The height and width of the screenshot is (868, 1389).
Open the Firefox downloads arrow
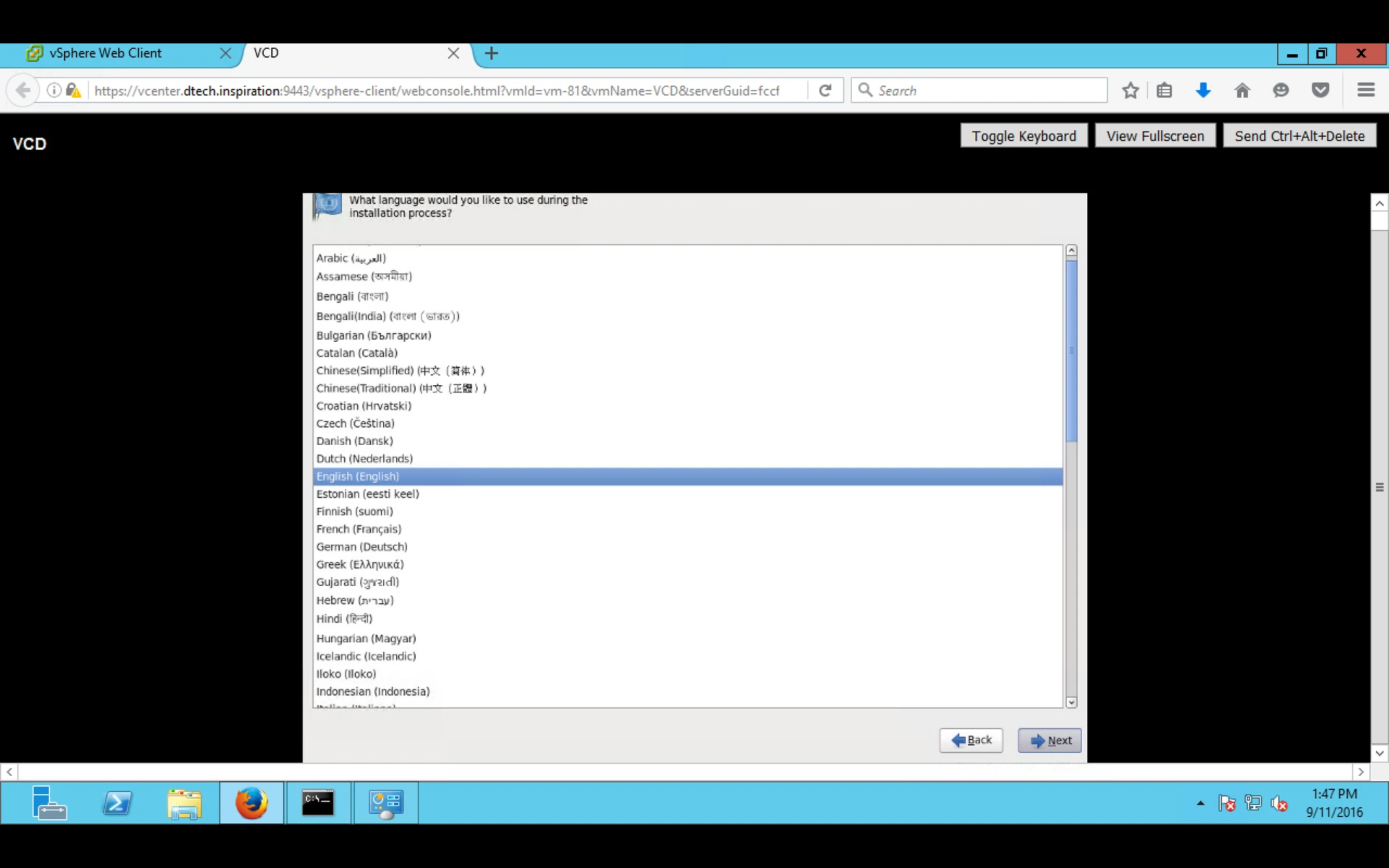(1203, 90)
